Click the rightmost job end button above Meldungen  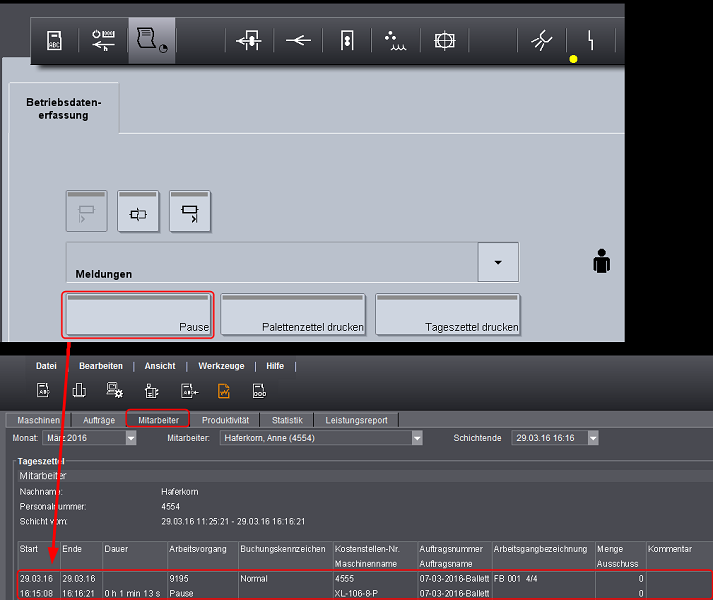pyautogui.click(x=190, y=210)
